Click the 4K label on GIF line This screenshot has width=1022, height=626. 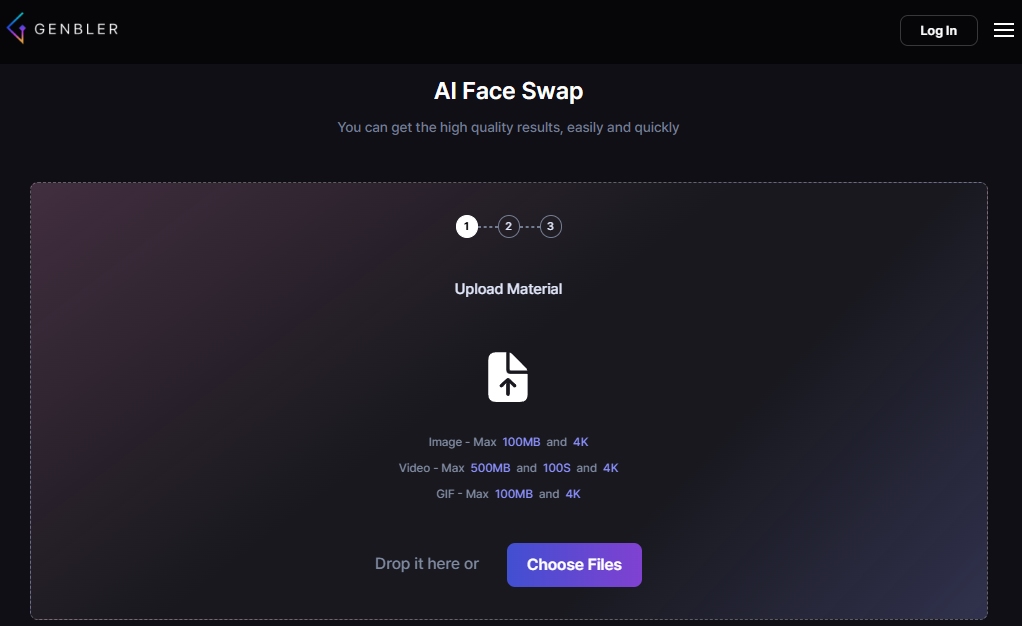coord(573,494)
